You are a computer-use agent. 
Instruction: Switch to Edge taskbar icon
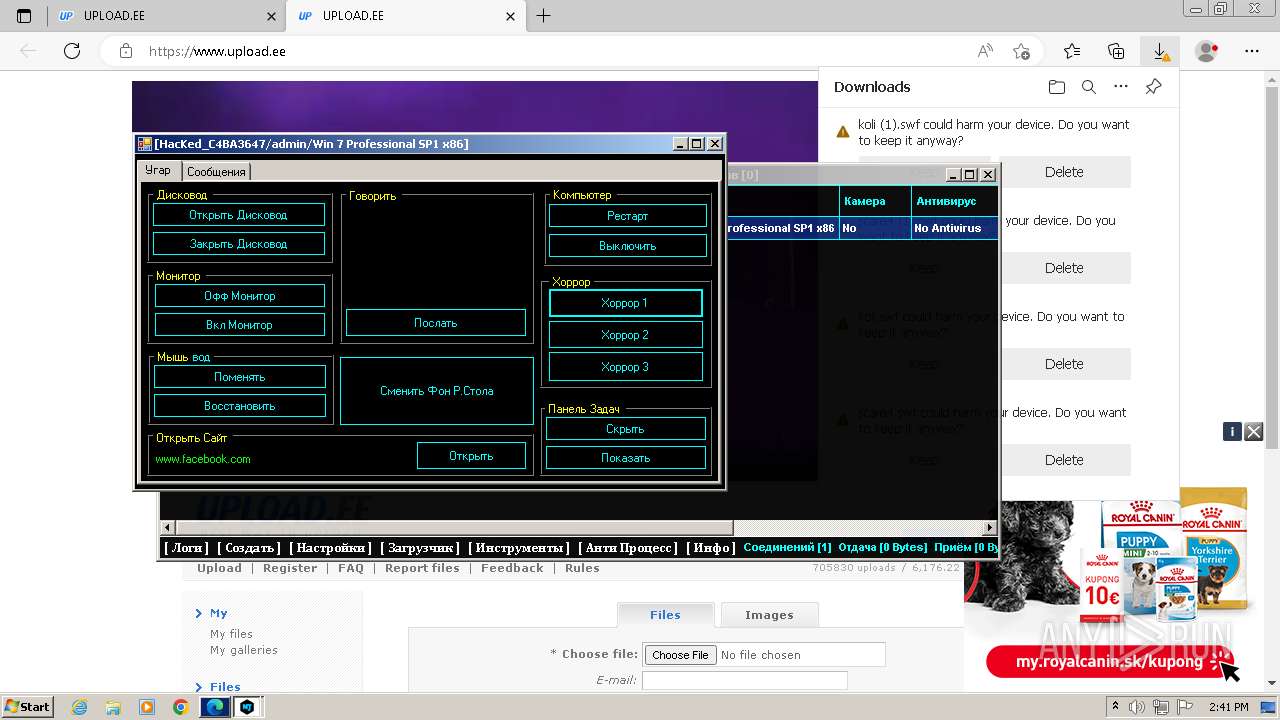click(215, 707)
